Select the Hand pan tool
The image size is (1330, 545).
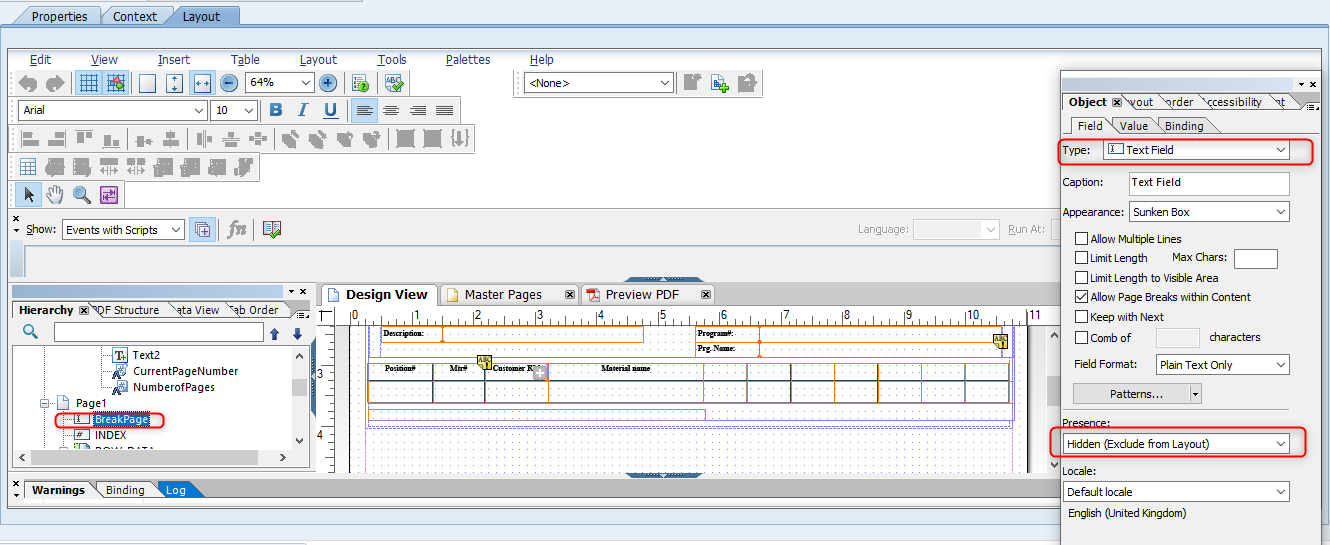(x=55, y=194)
